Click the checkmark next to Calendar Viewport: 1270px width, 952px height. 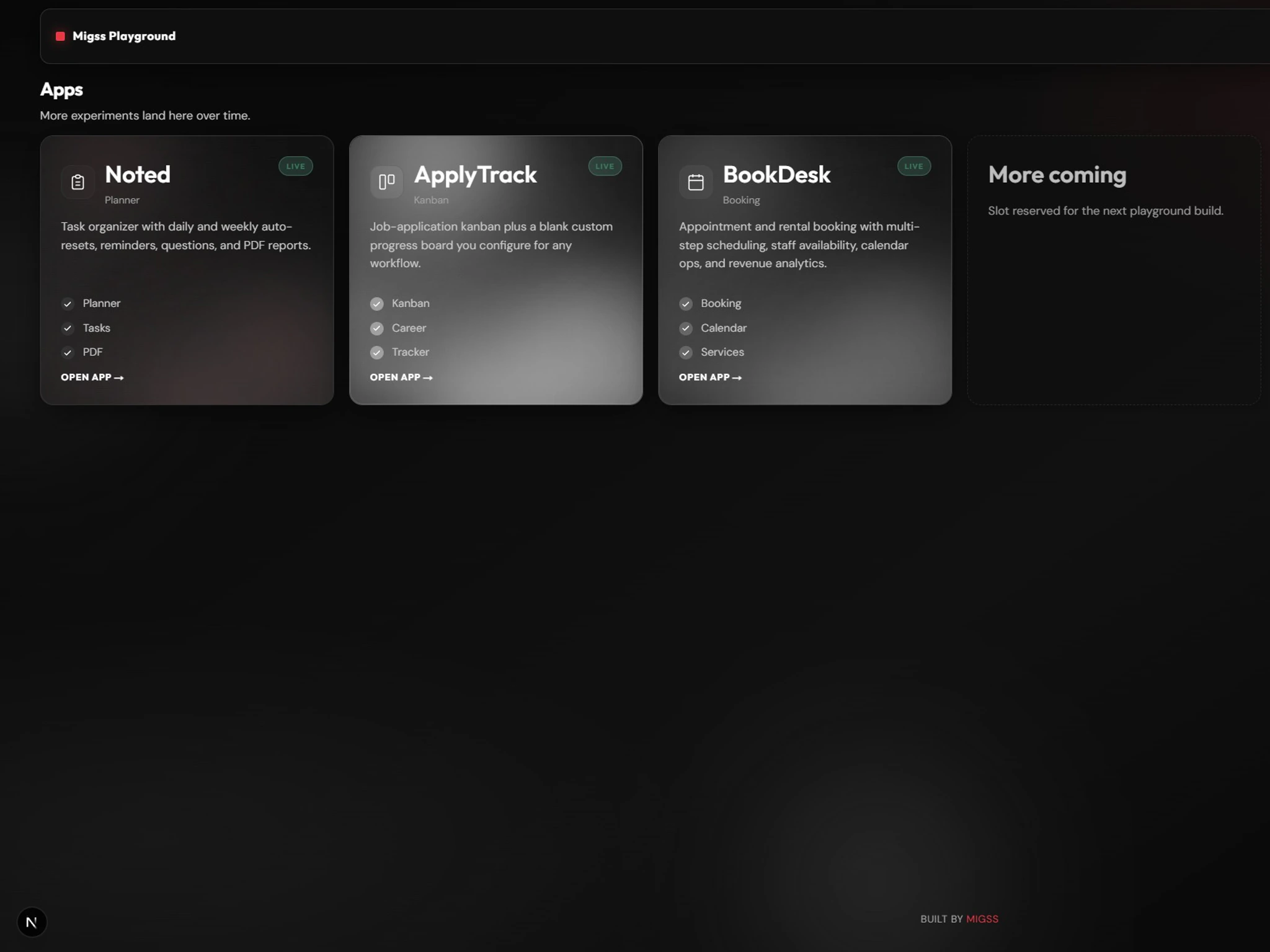coord(686,328)
